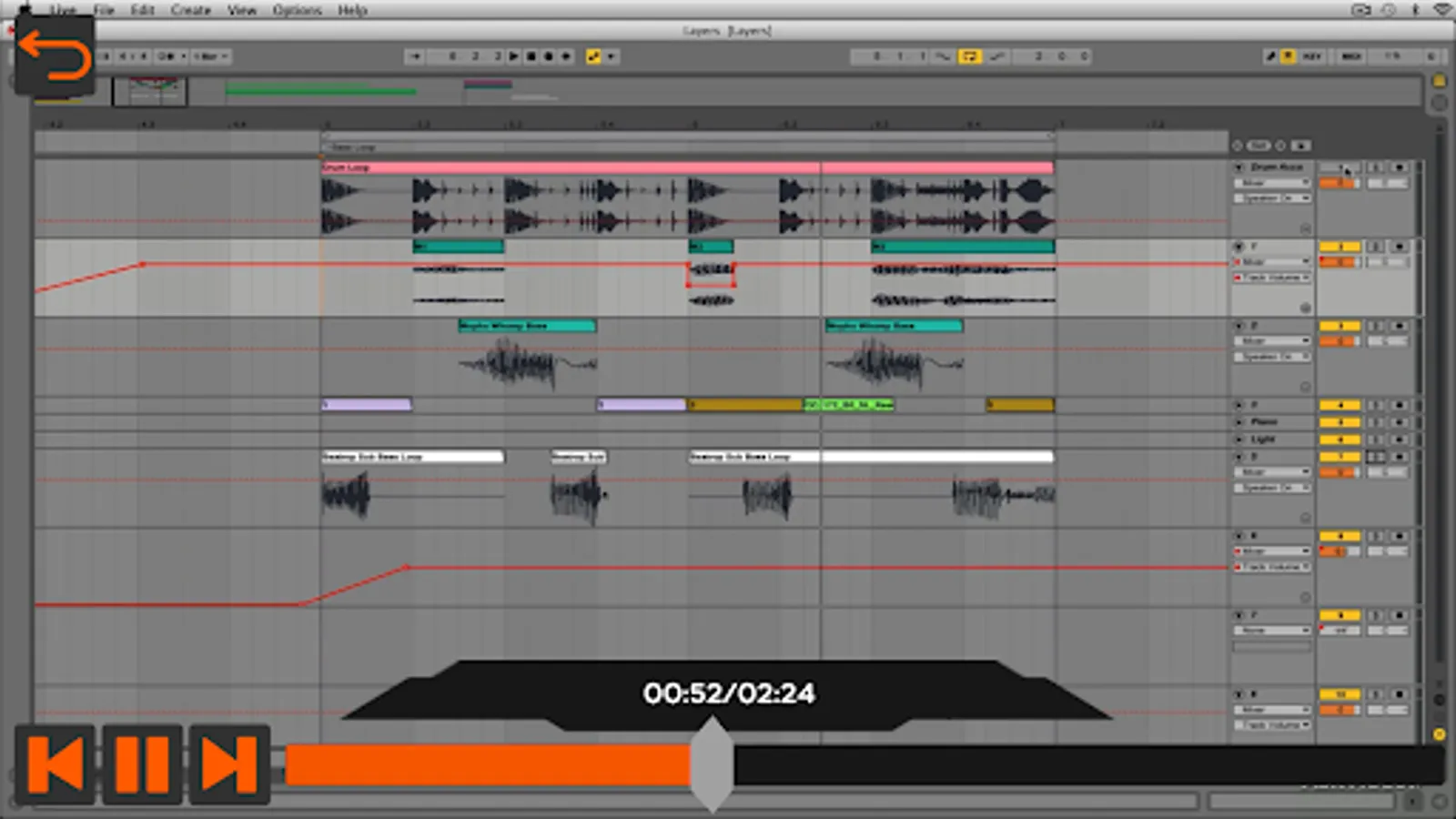The width and height of the screenshot is (1456, 819).
Task: Click the macOS Wi-Fi icon
Action: [x=1441, y=10]
